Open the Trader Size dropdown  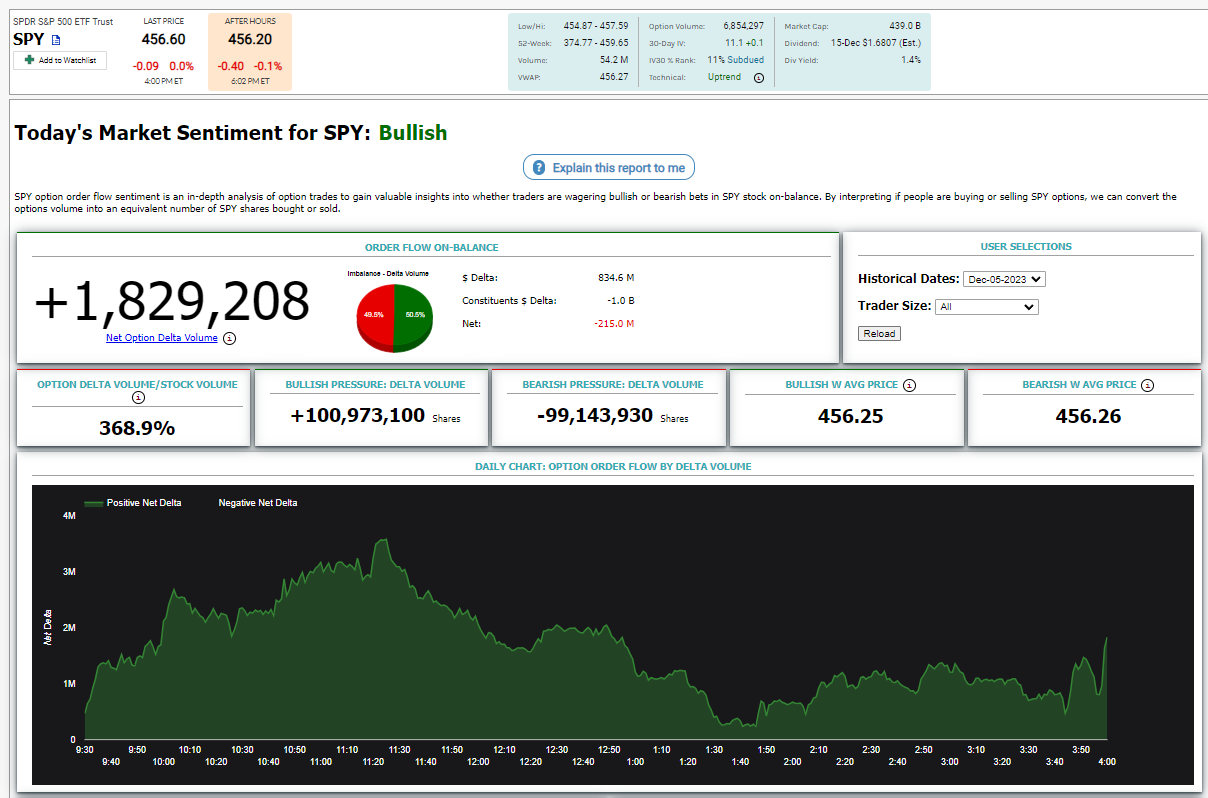click(986, 307)
